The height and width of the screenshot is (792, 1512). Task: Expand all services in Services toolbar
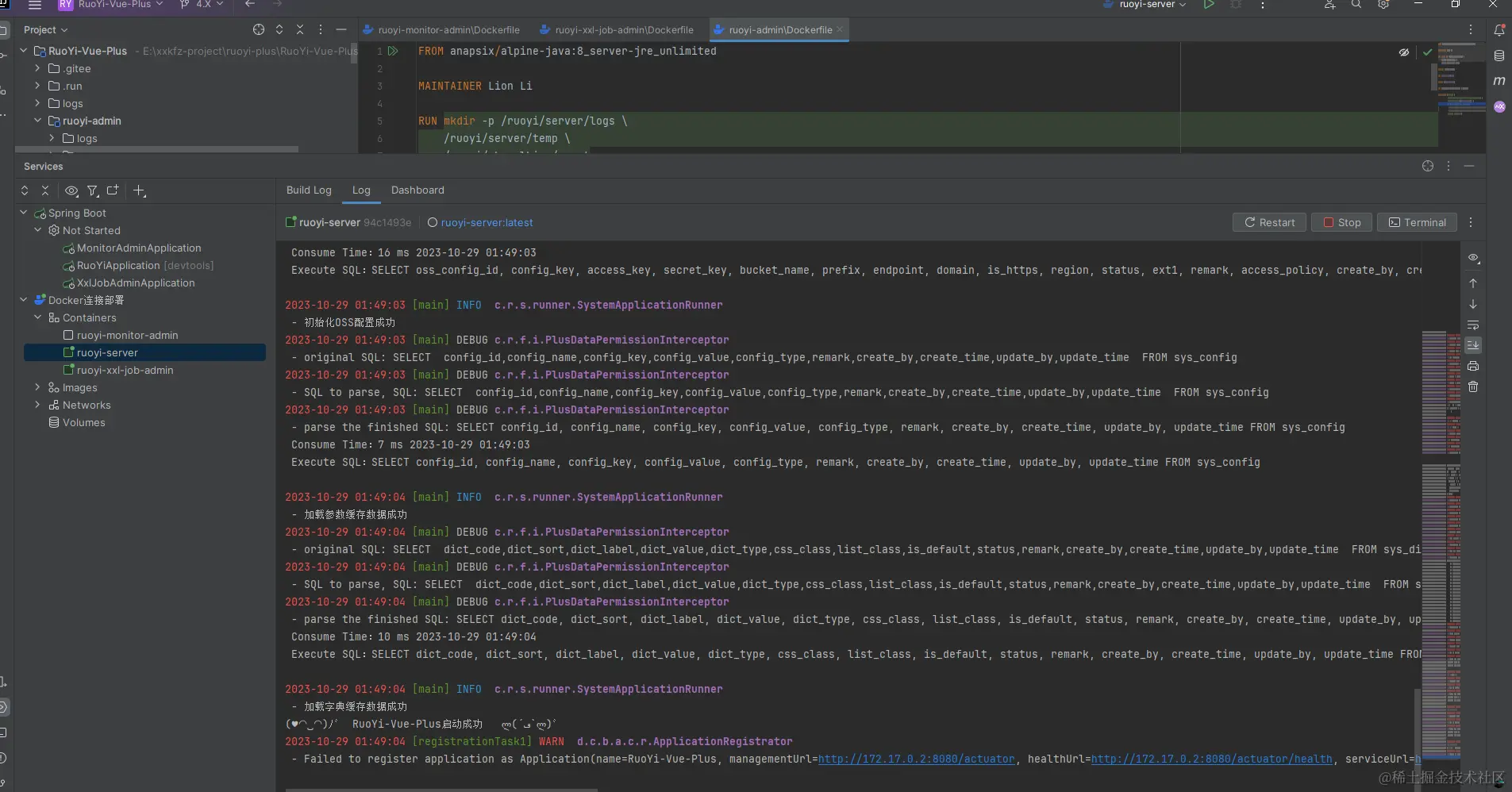[x=25, y=190]
